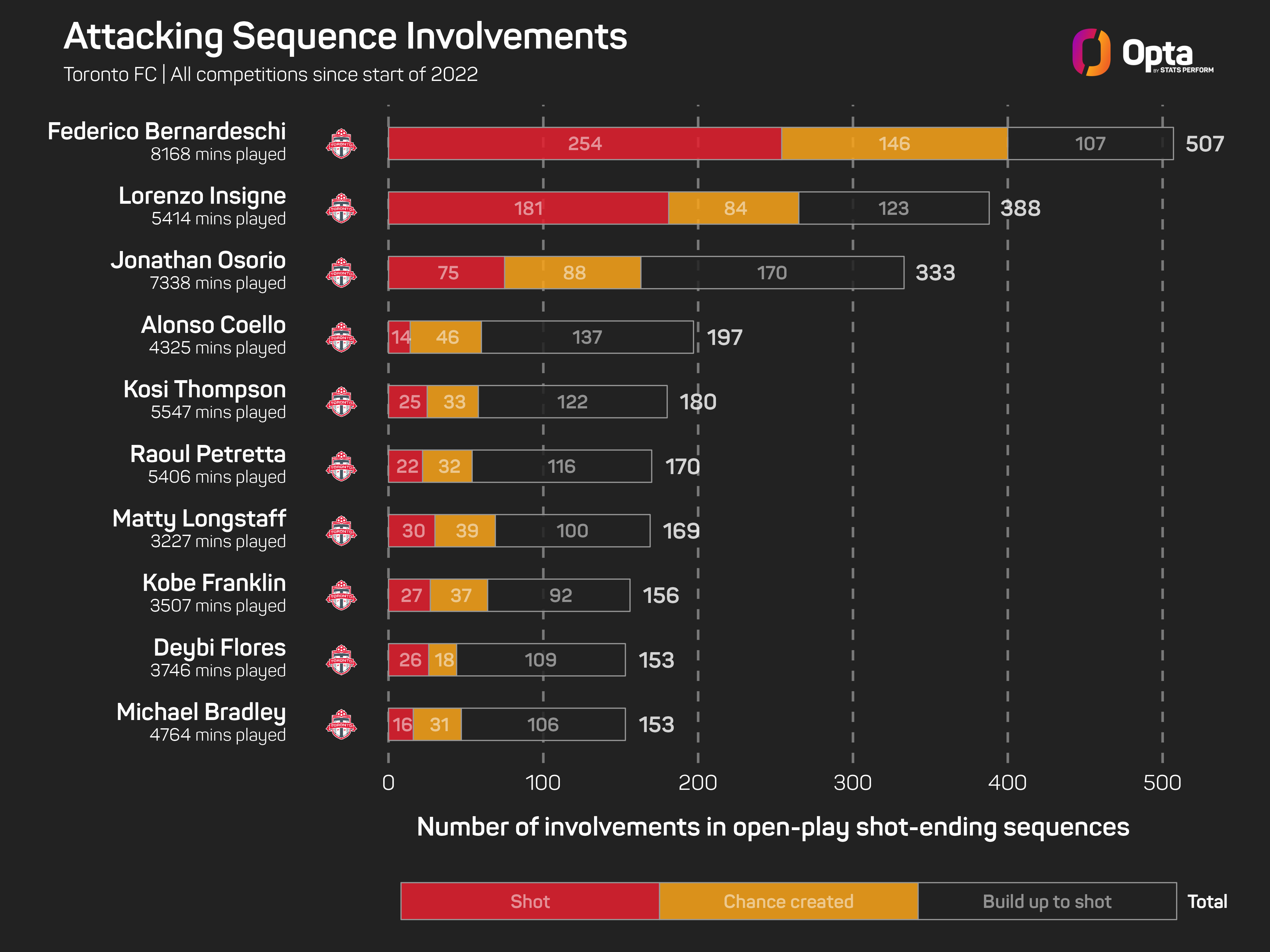Click the club crest next to Lorenzo Insigne
The width and height of the screenshot is (1270, 952).
[x=341, y=208]
